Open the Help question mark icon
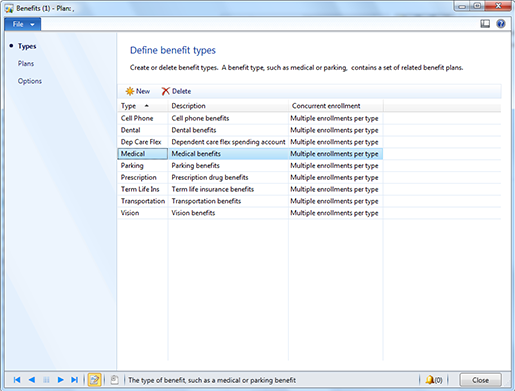This screenshot has height=391, width=515. [x=501, y=24]
